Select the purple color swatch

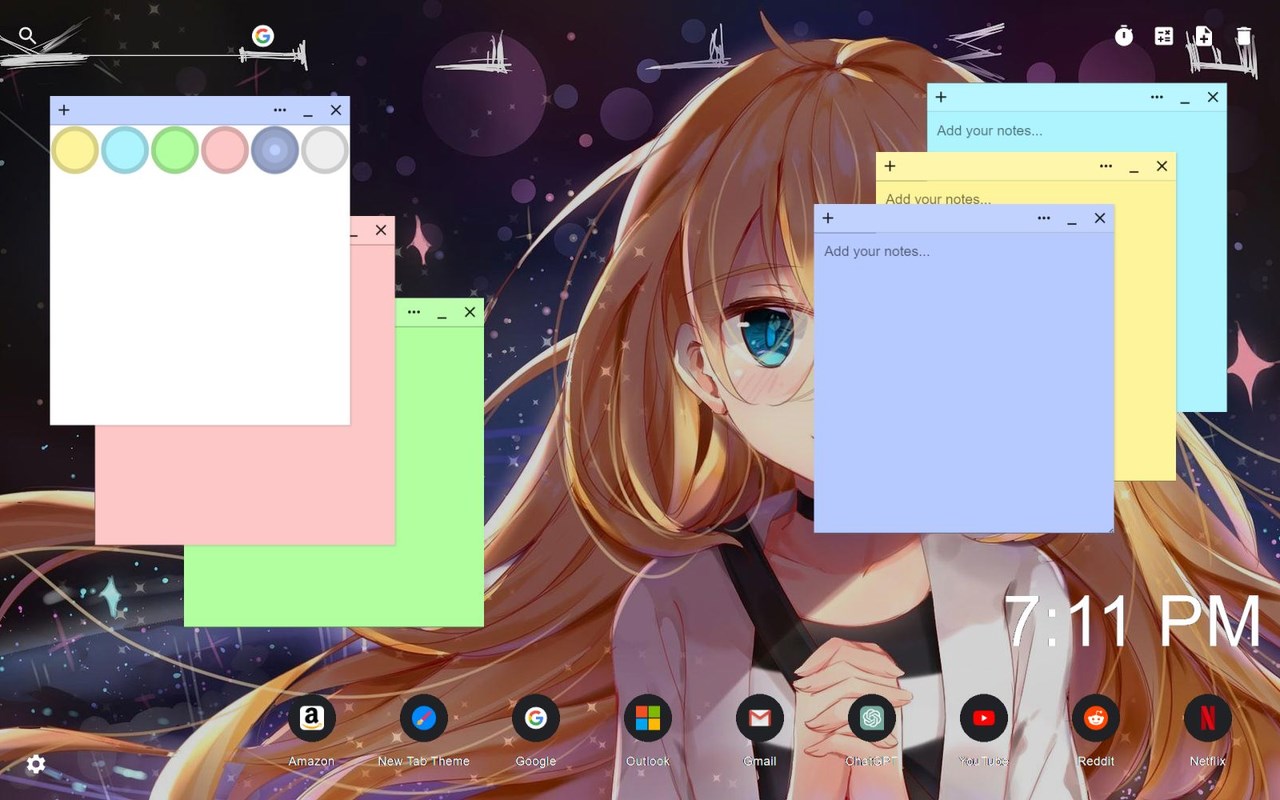tap(275, 150)
